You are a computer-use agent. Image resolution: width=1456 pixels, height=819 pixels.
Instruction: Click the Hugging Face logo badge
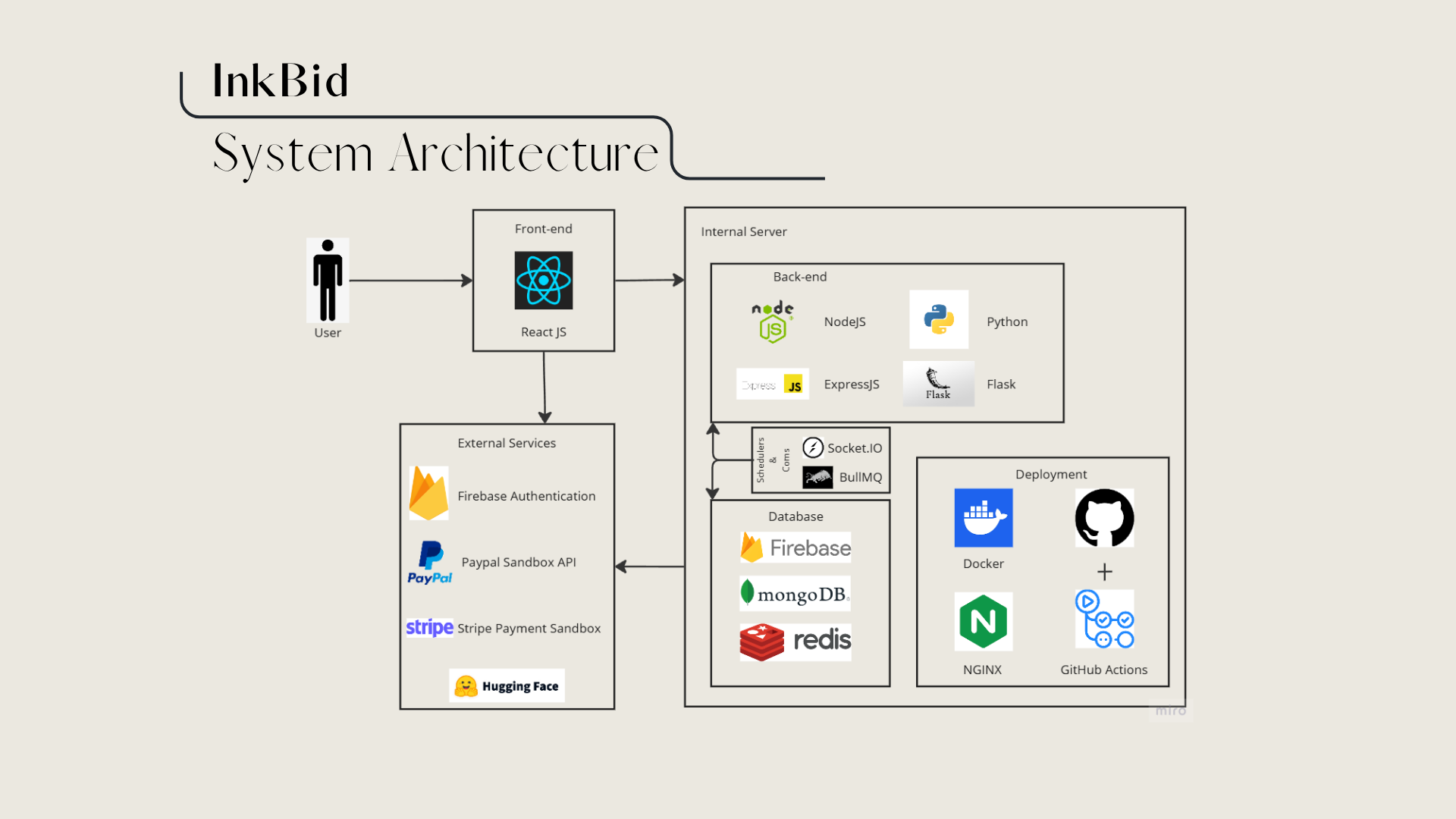click(507, 686)
